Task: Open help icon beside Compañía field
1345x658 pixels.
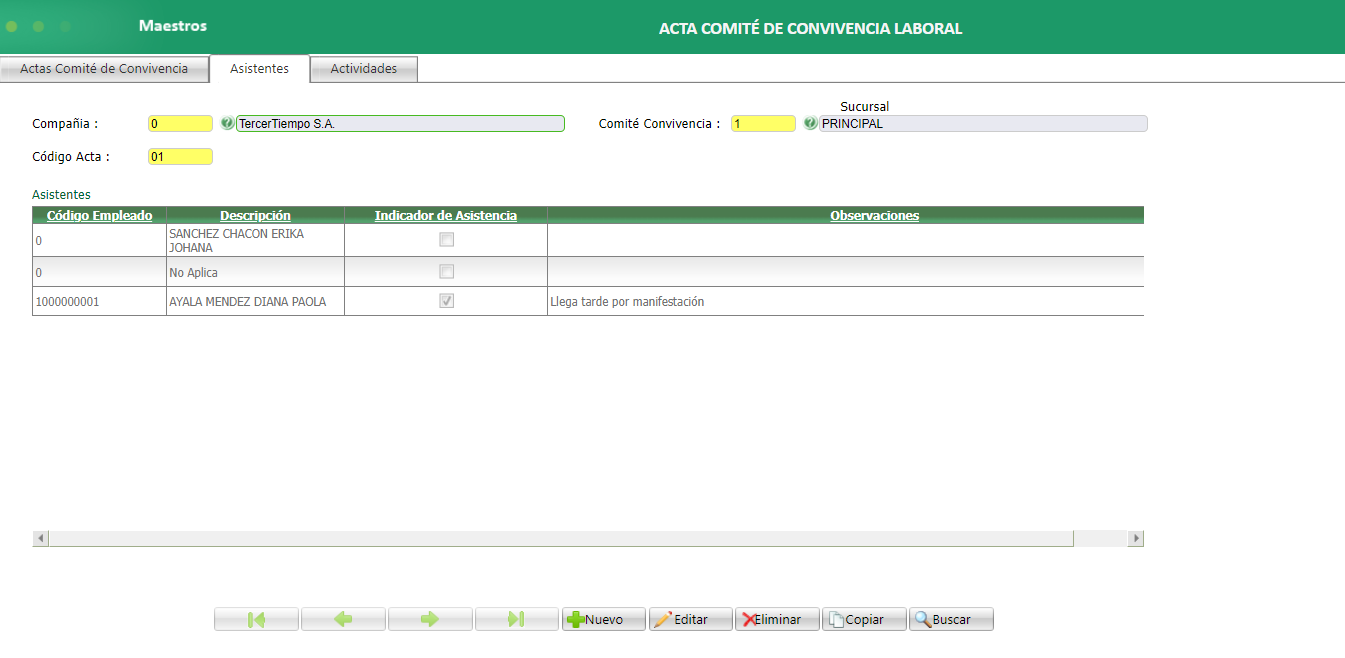Action: tap(227, 124)
